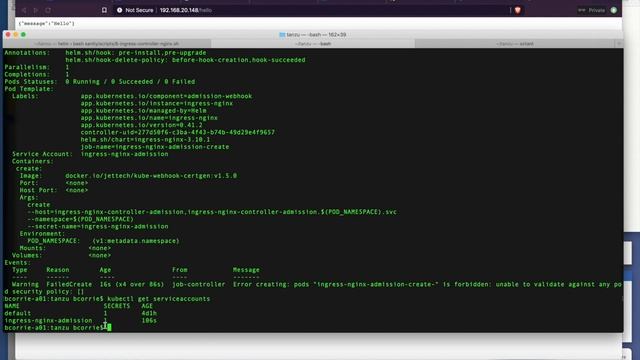This screenshot has width=640, height=360.
Task: Close the terminal window with red button
Action: coord(8,35)
